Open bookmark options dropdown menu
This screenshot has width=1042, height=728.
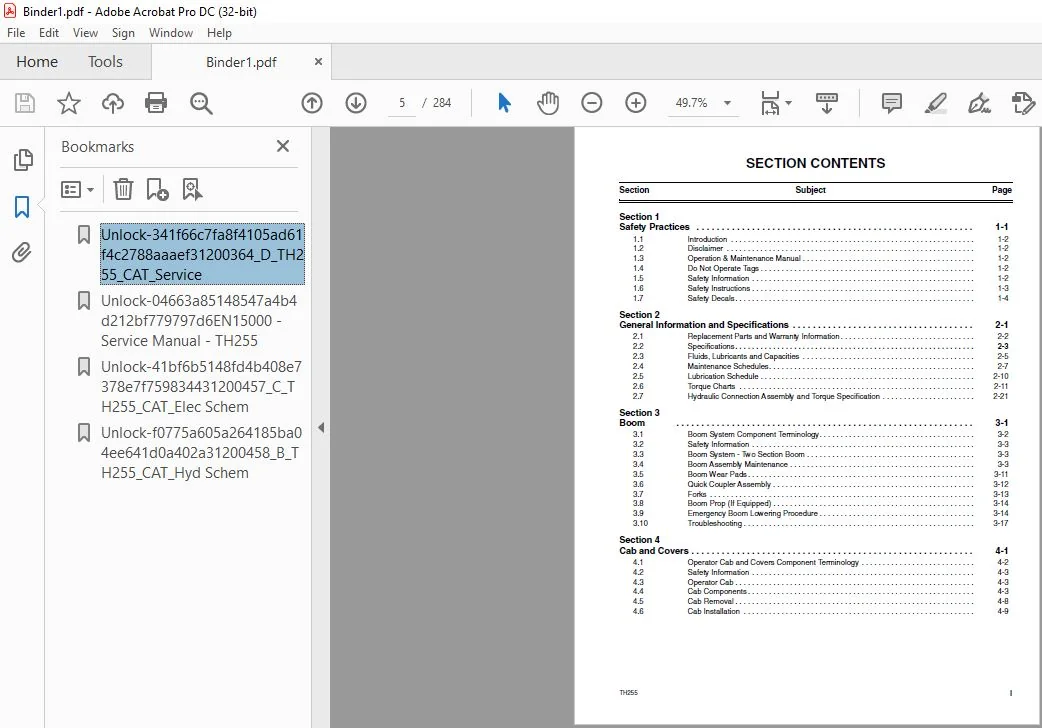coord(77,189)
